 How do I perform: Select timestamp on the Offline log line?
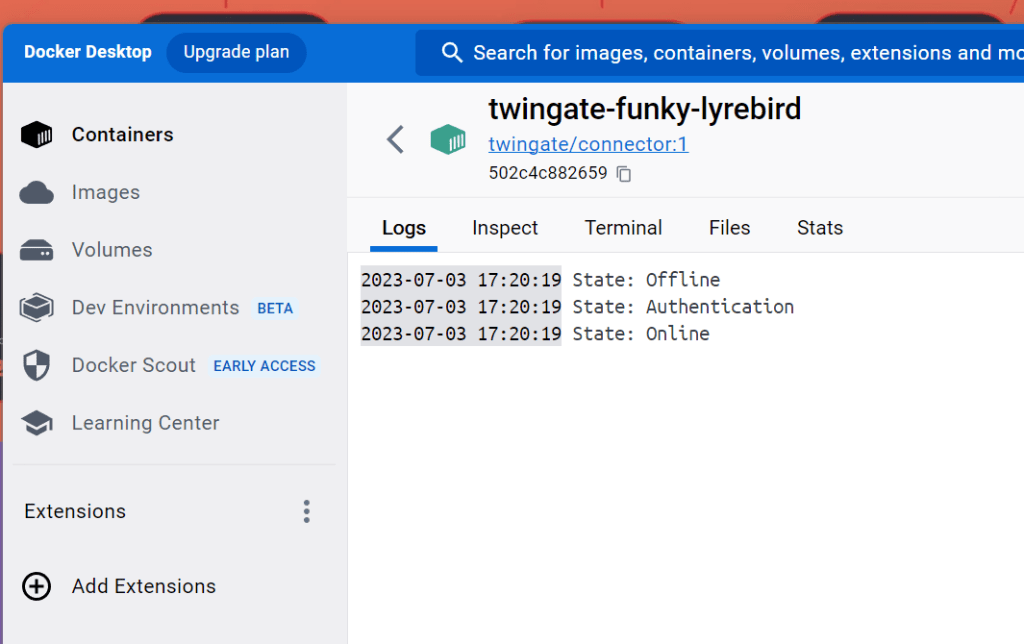(461, 280)
